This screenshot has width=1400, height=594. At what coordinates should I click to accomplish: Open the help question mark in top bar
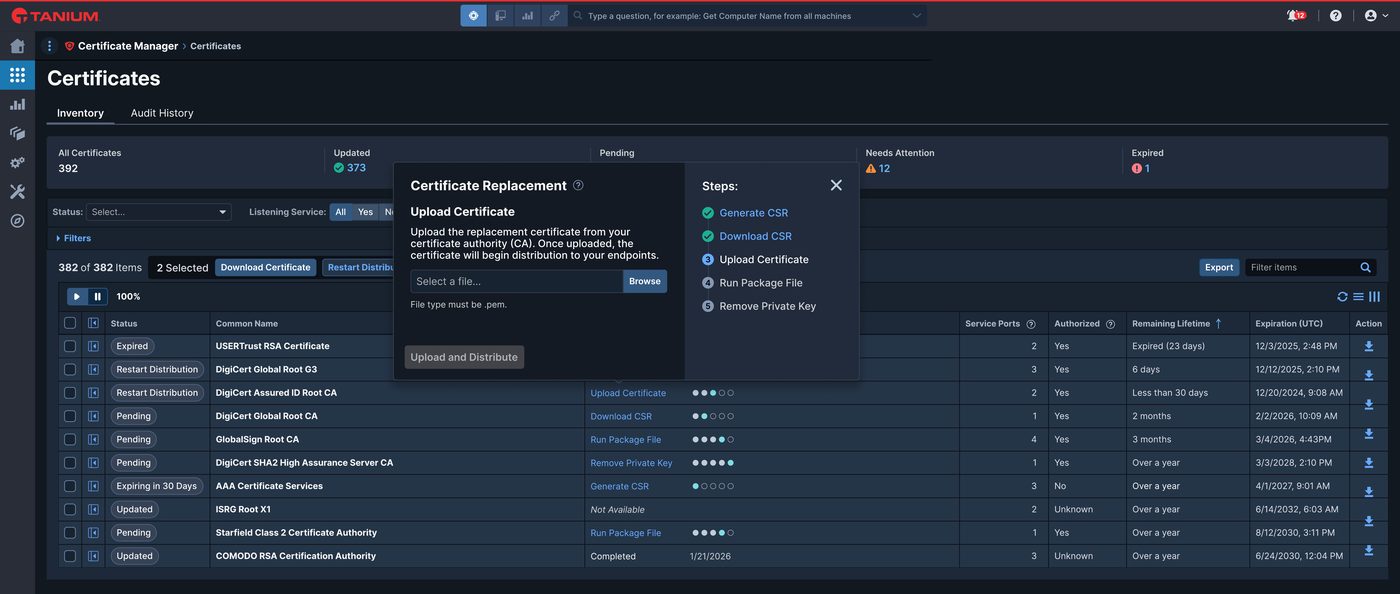[1336, 16]
